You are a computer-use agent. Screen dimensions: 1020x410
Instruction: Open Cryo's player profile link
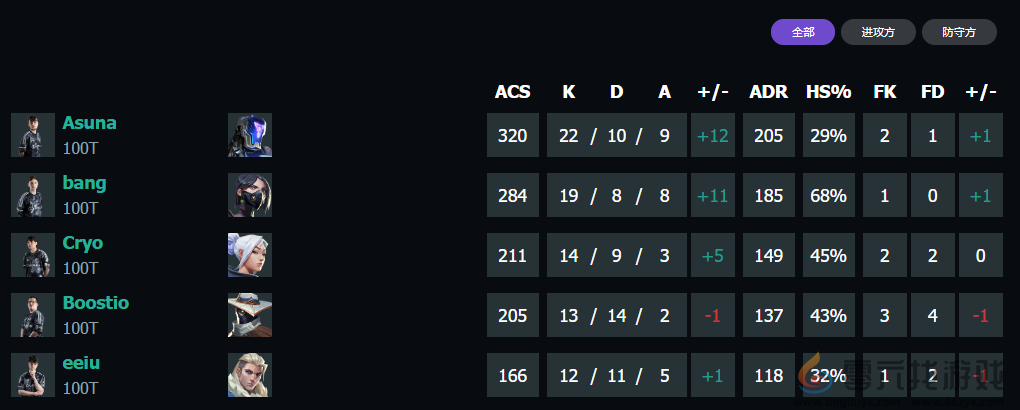tap(82, 243)
